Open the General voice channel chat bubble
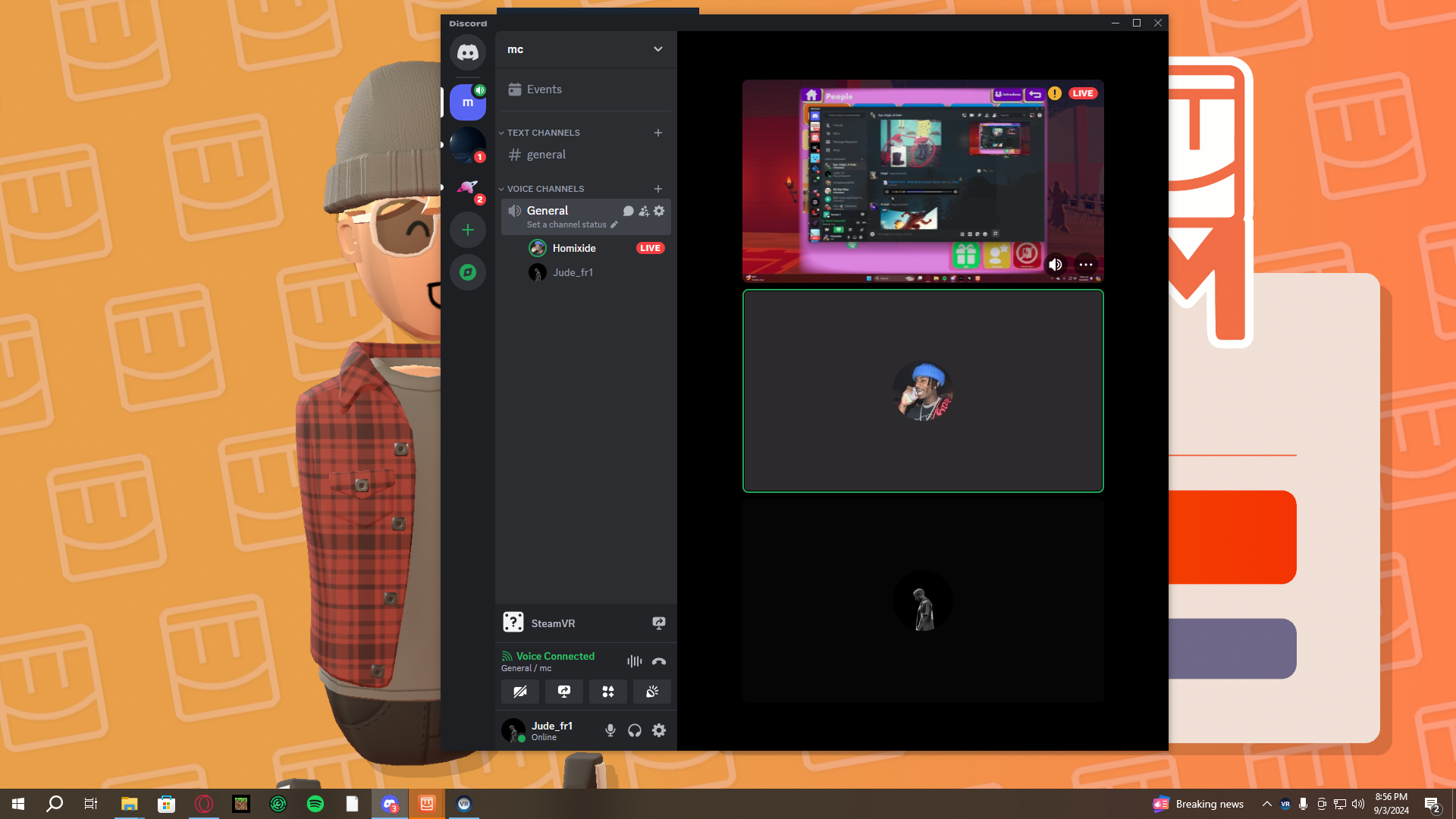Screen dimensions: 1456x819 click(x=628, y=211)
